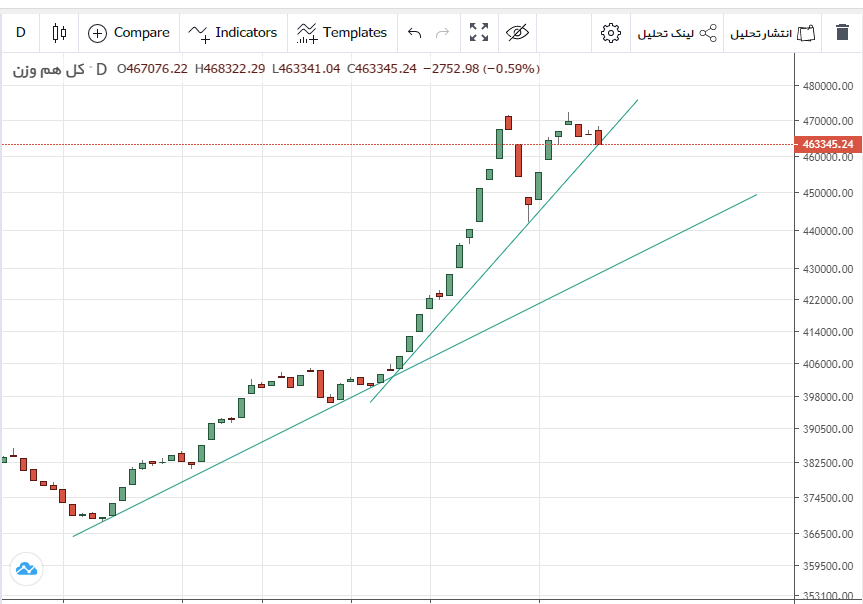Screen dimensions: 863x604
Task: Click the 430000.00 price axis label
Action: click(x=828, y=269)
